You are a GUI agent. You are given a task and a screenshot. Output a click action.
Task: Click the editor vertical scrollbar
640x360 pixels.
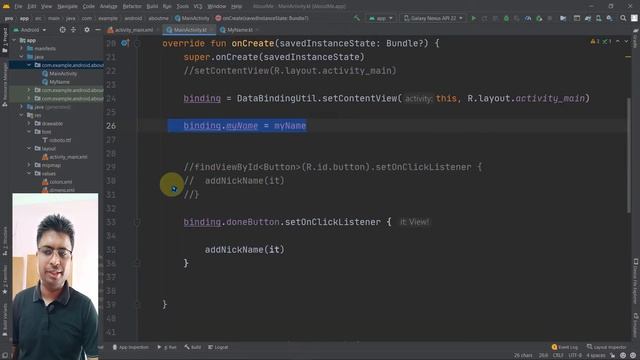coord(629,155)
